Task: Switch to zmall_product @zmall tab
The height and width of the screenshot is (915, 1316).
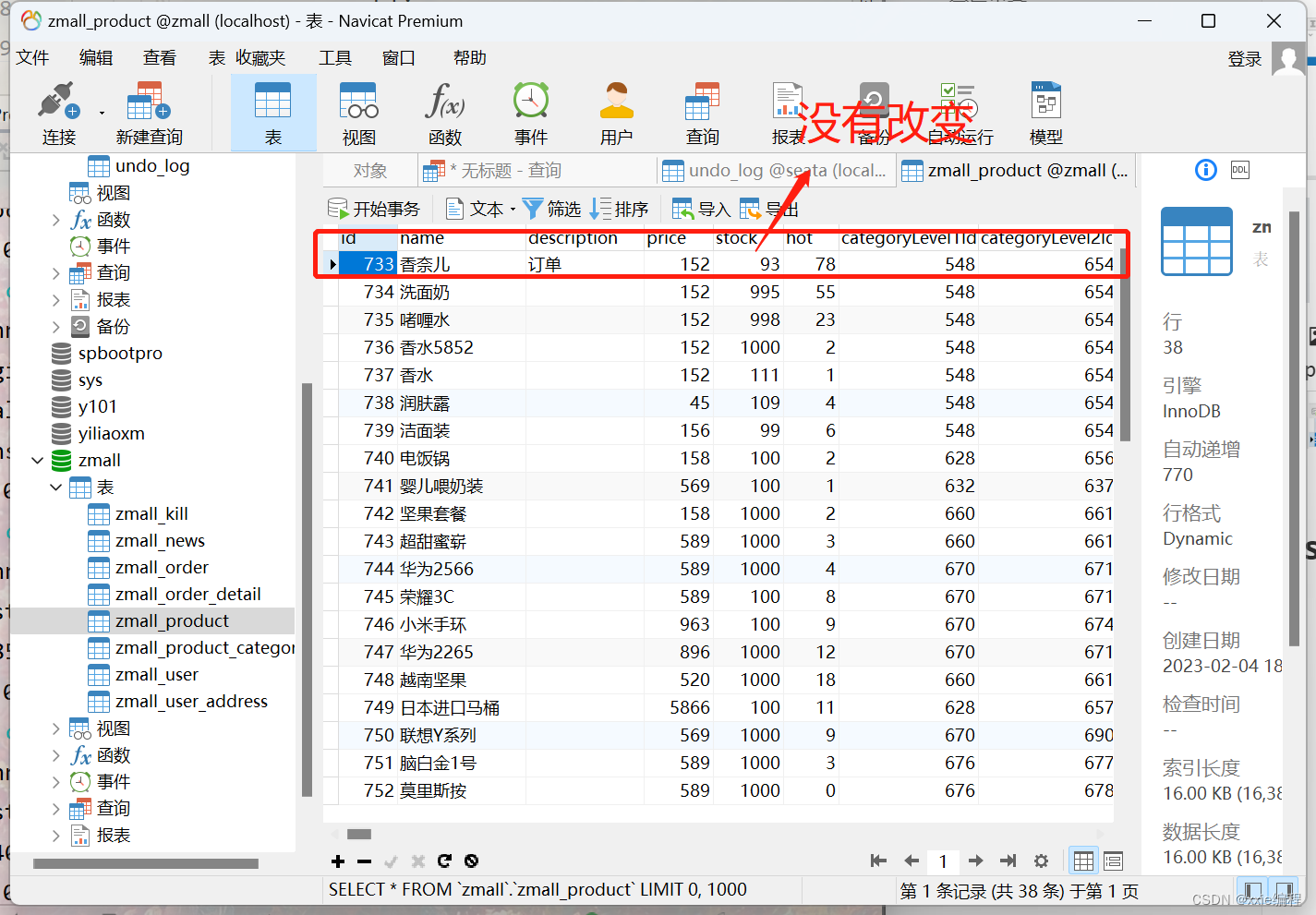Action: [1015, 171]
